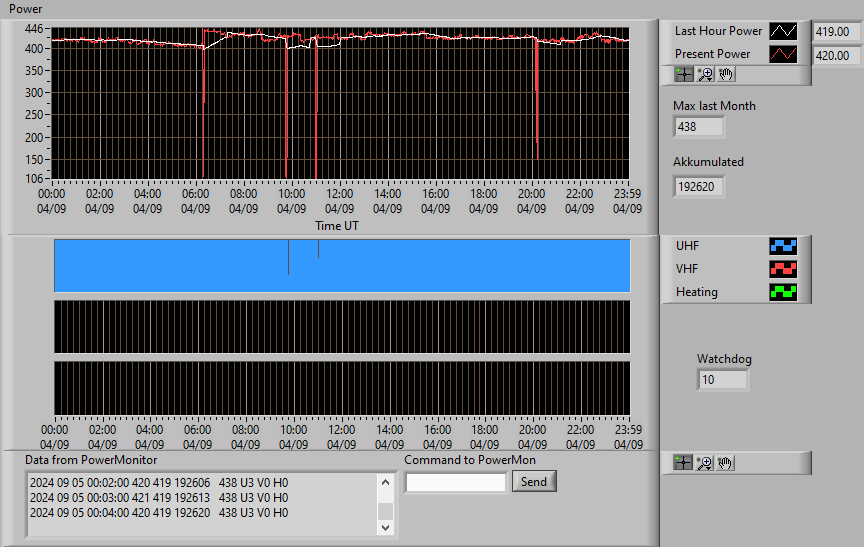Select crosshair cursor tool in lower graph palette
The image size is (864, 547).
pos(683,463)
